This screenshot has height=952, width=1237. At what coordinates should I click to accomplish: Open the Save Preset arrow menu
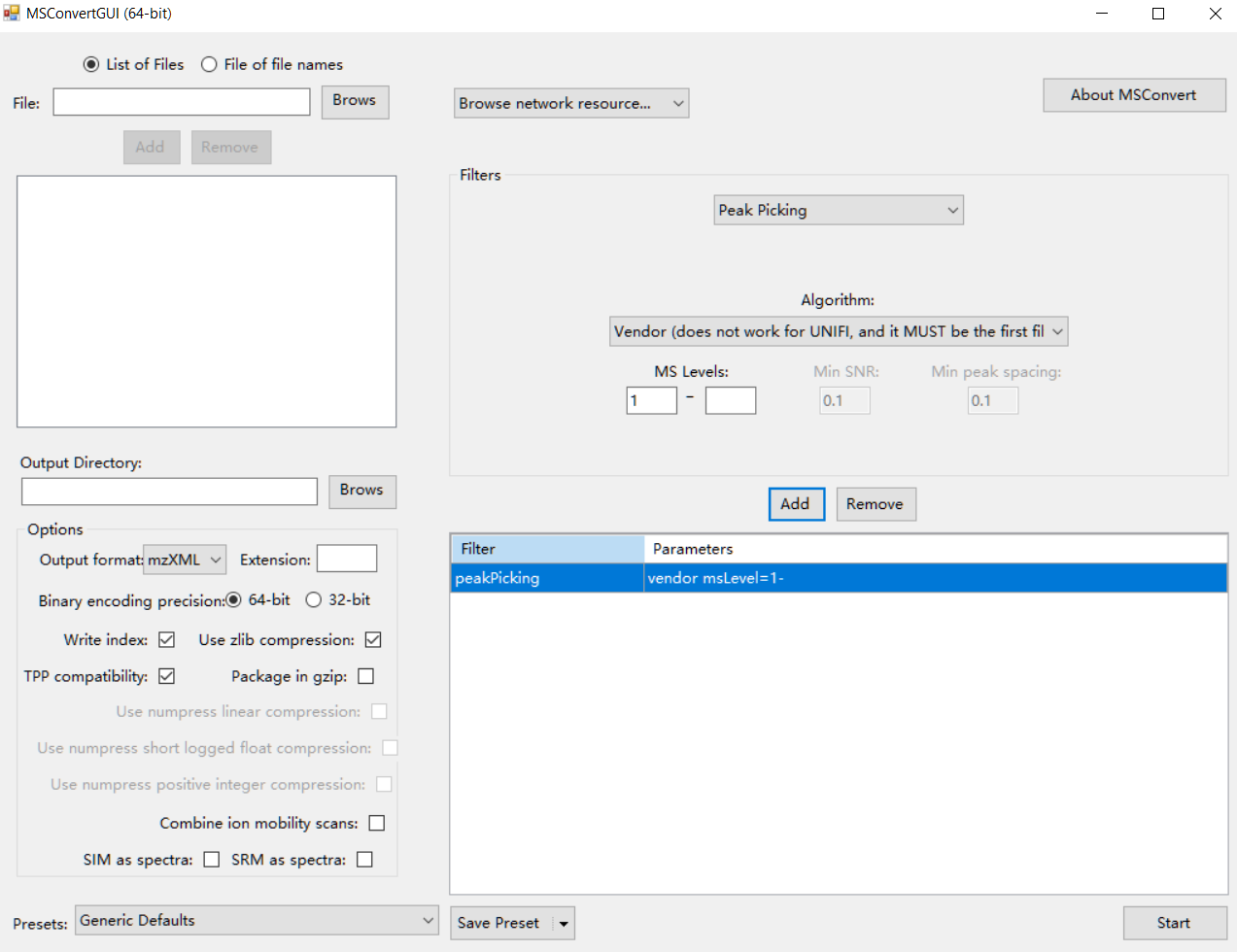tap(564, 923)
